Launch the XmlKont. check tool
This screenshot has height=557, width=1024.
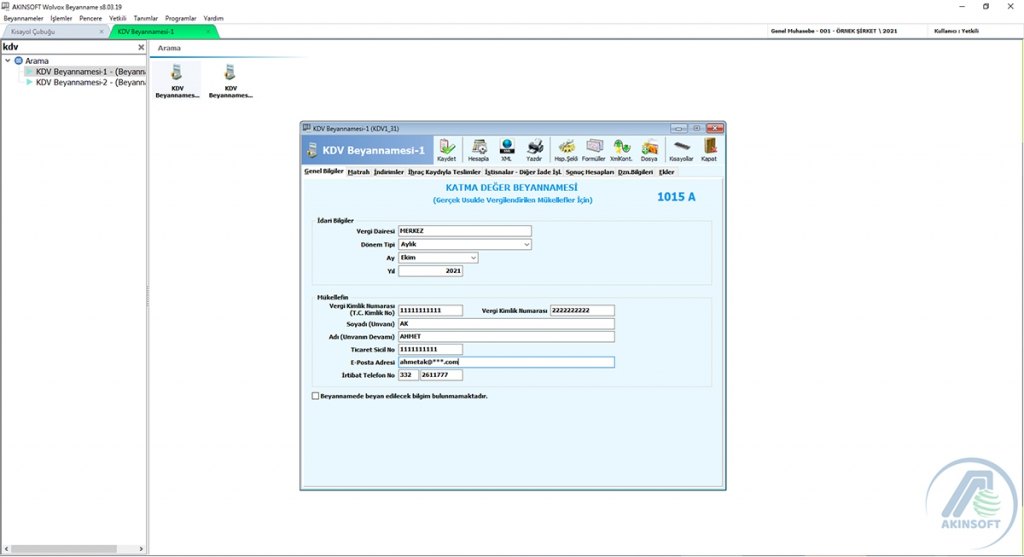621,150
